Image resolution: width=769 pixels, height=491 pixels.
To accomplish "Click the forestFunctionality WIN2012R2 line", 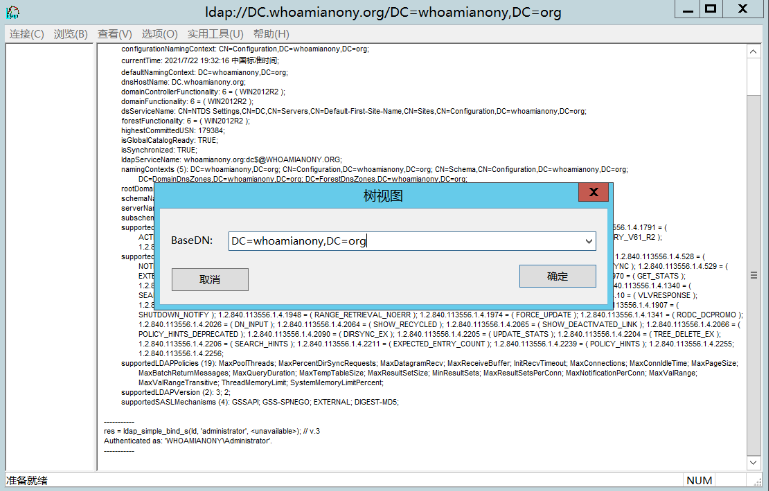I will tap(185, 121).
